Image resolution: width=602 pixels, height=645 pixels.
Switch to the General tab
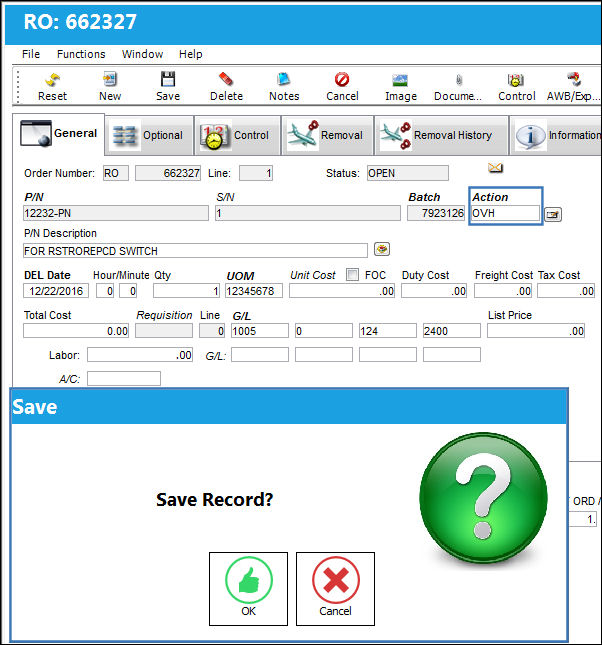pyautogui.click(x=59, y=134)
